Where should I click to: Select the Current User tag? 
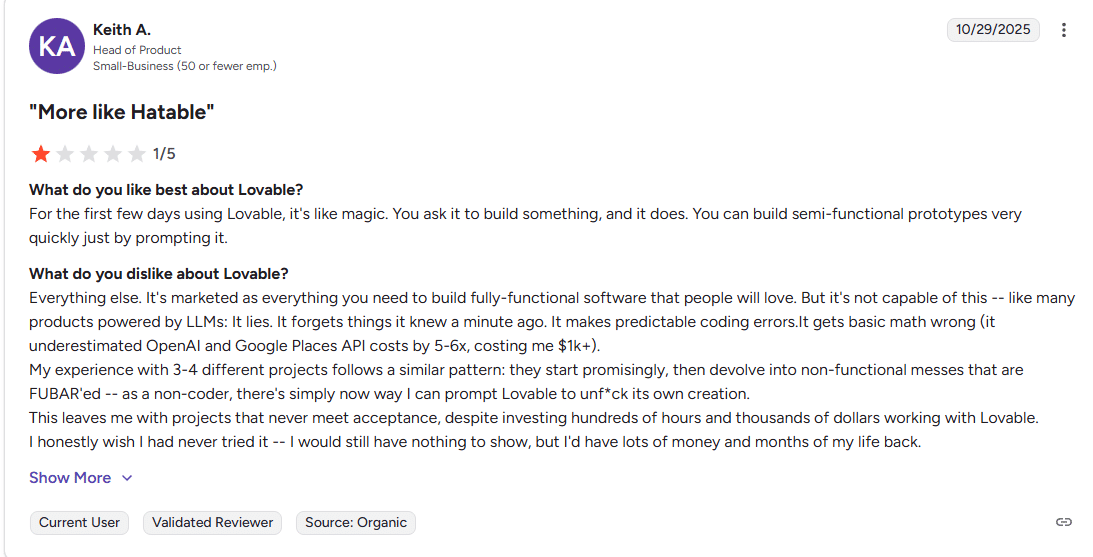[79, 522]
